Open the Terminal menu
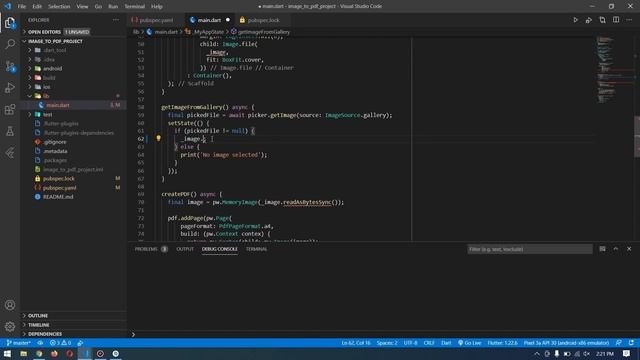The image size is (640, 360). 134,7
